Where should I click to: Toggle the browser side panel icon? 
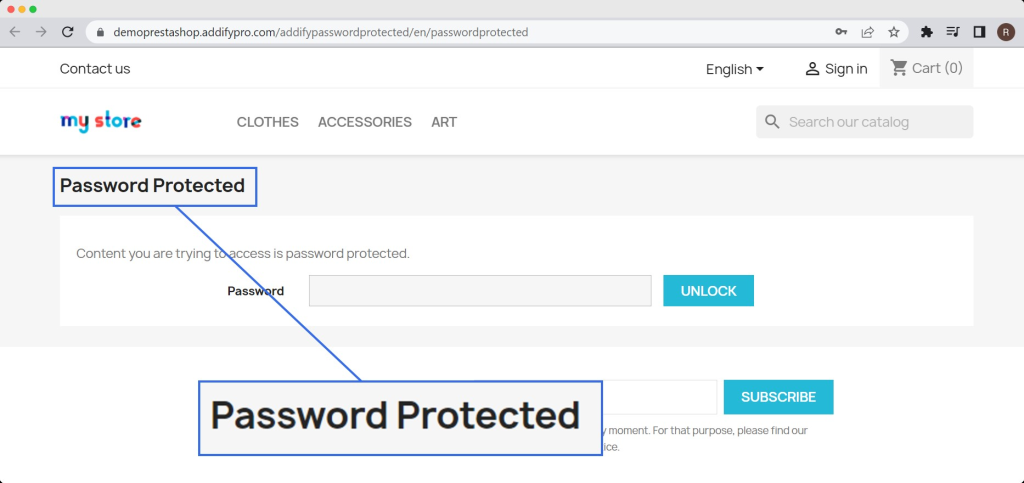pyautogui.click(x=979, y=32)
